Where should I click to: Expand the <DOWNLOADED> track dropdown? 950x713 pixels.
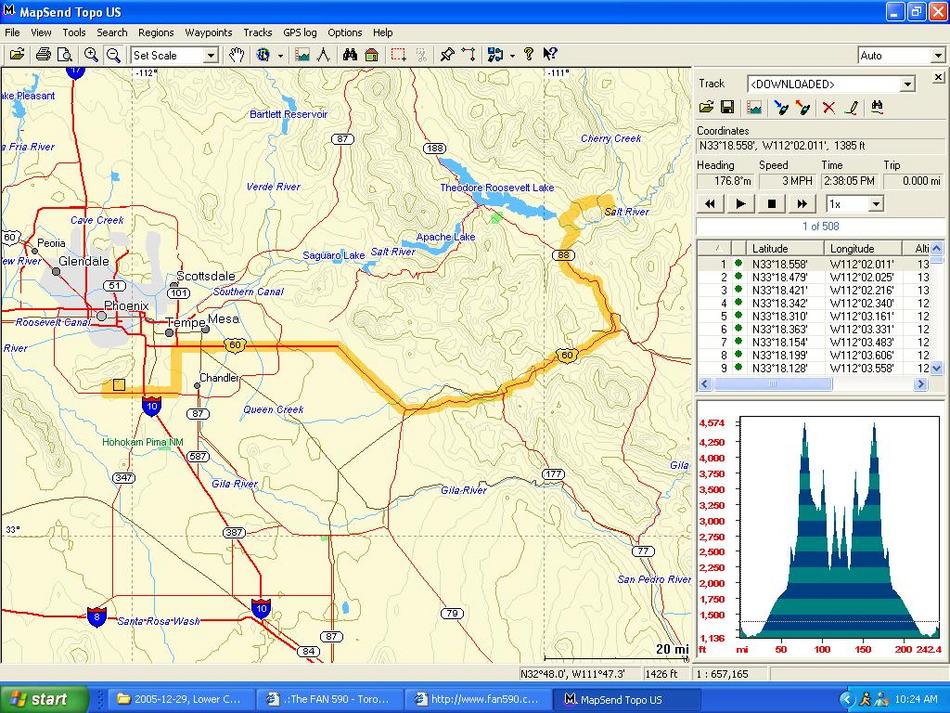click(x=907, y=84)
